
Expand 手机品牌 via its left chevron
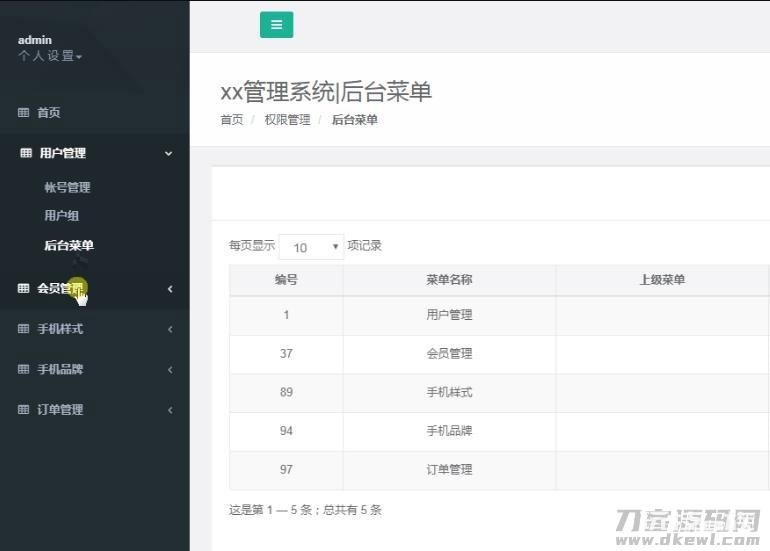(x=170, y=369)
